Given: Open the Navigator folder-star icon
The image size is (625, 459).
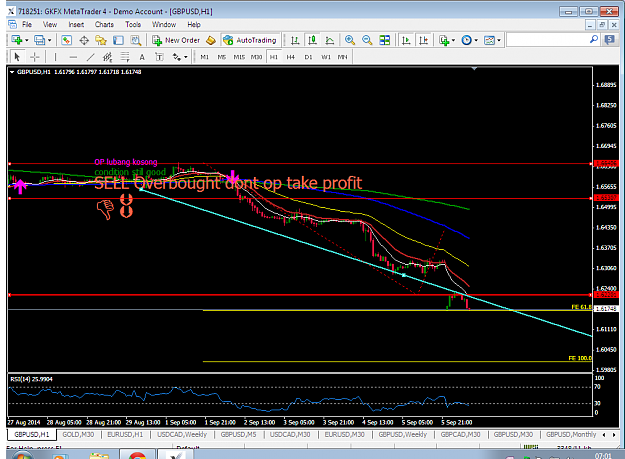Looking at the screenshot, I should click(101, 40).
